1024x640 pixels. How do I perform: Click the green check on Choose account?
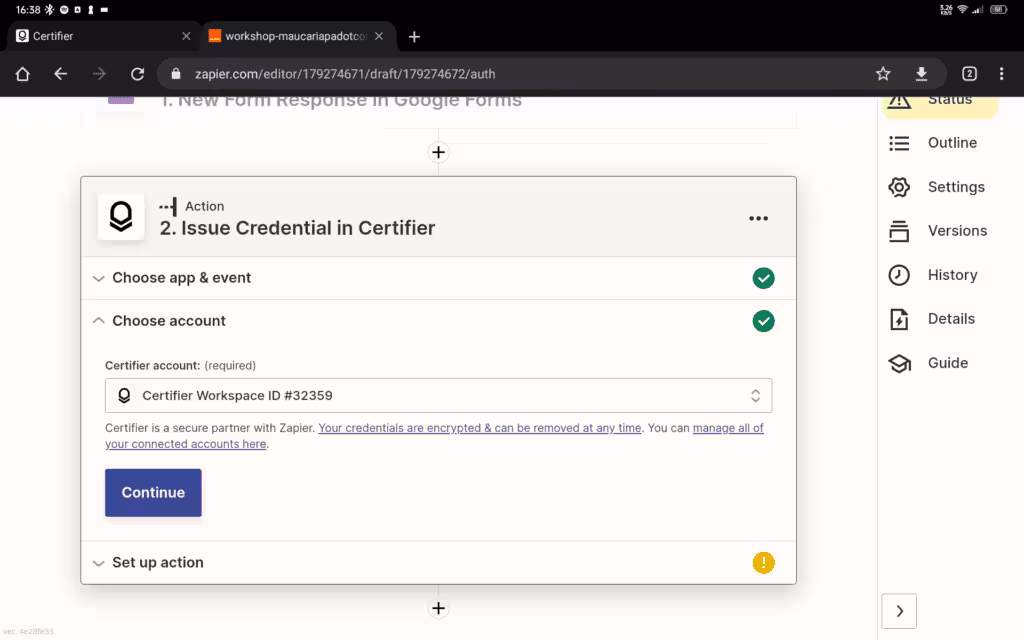pos(763,321)
